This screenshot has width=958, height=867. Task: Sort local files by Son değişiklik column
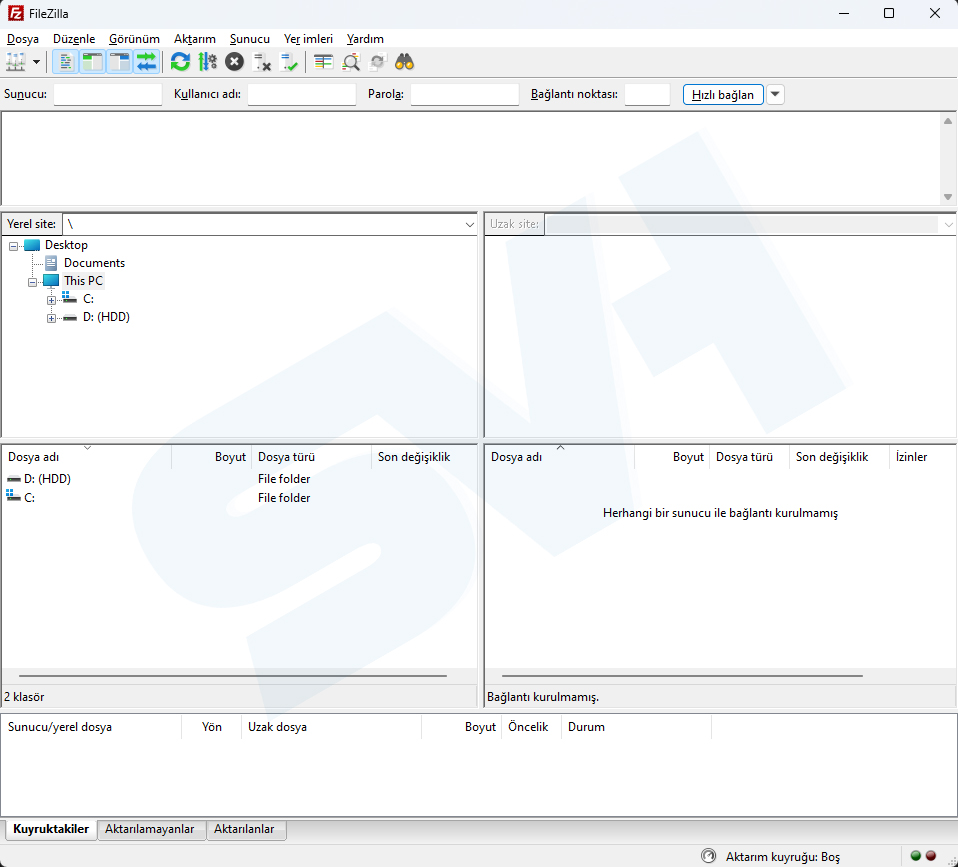pos(424,457)
